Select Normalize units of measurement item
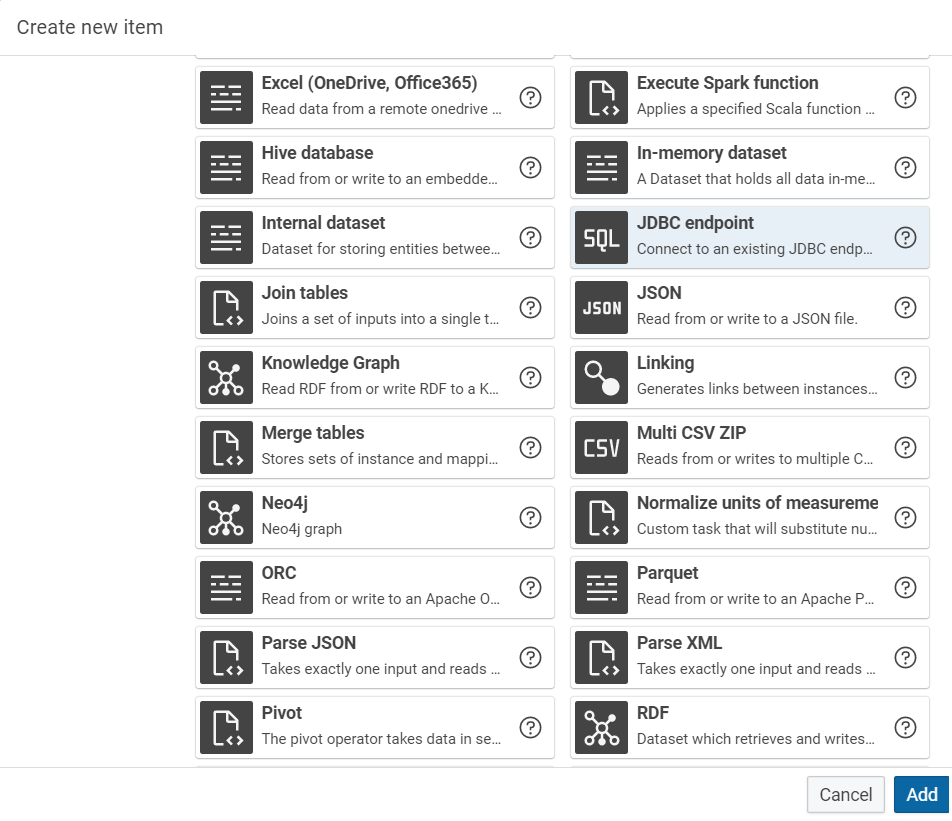Image resolution: width=952 pixels, height=821 pixels. click(x=755, y=517)
